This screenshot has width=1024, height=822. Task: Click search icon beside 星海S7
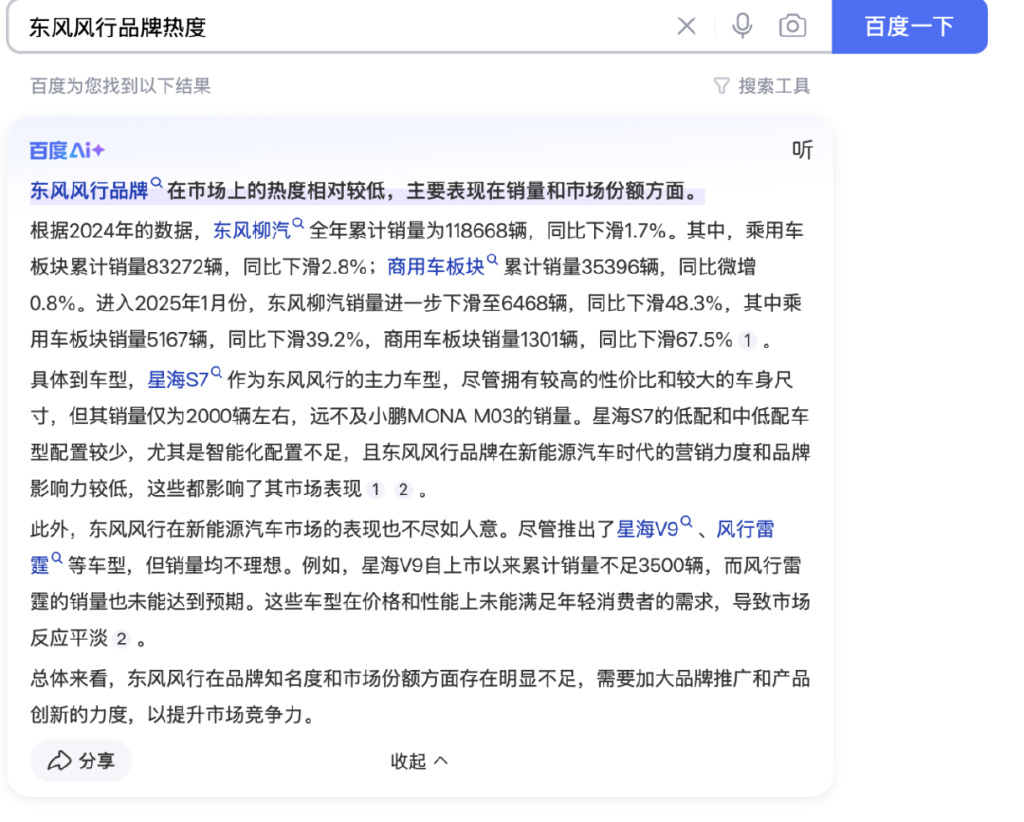click(216, 373)
